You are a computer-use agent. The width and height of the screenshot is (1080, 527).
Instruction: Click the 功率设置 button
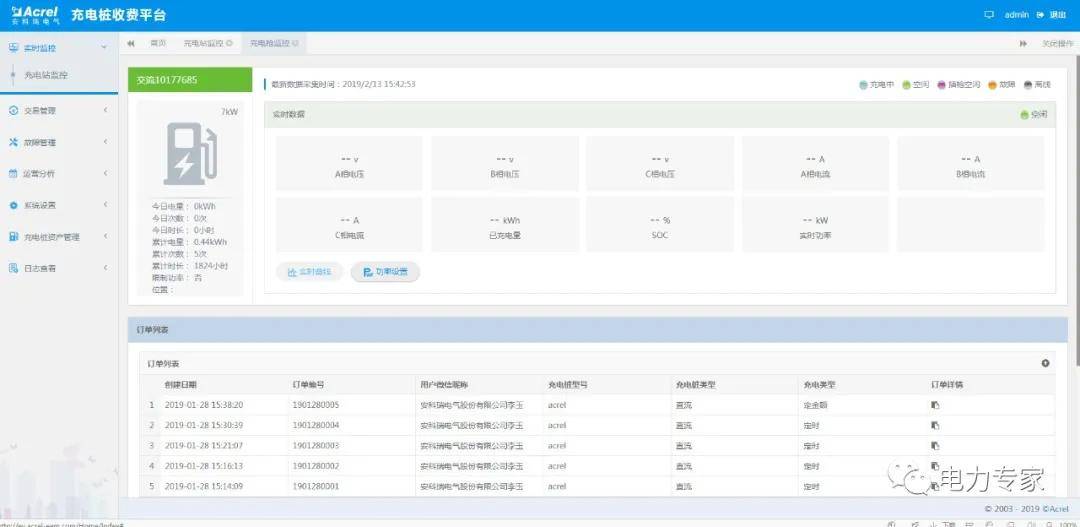point(385,272)
